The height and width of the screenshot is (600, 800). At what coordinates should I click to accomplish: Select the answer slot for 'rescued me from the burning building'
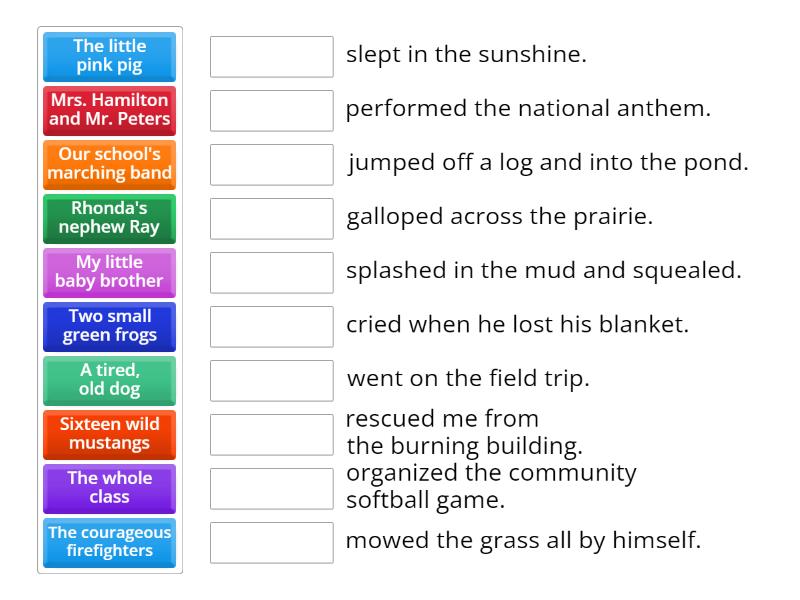(272, 435)
